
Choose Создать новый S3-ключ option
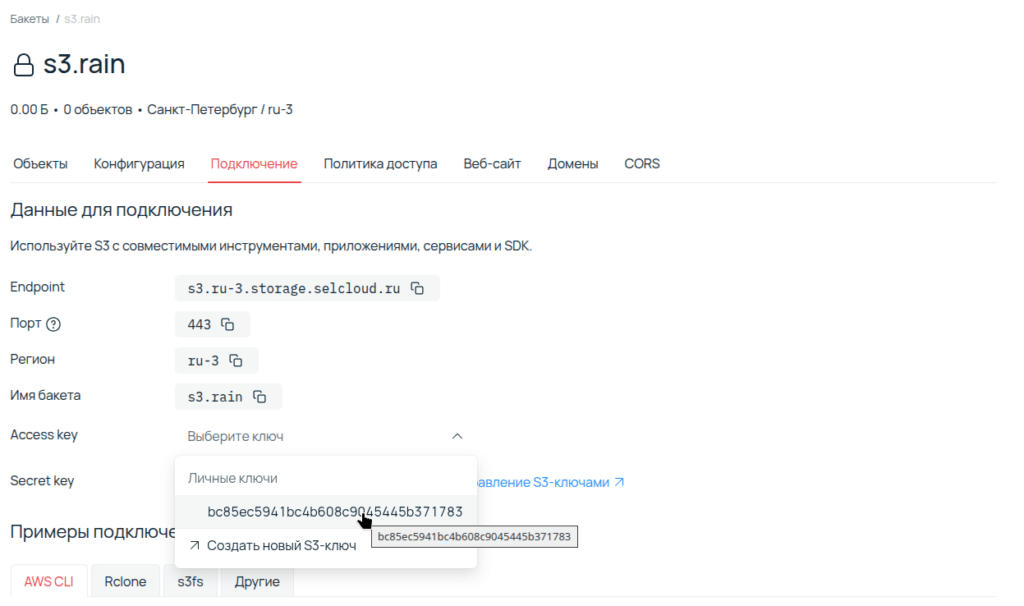coord(326,545)
